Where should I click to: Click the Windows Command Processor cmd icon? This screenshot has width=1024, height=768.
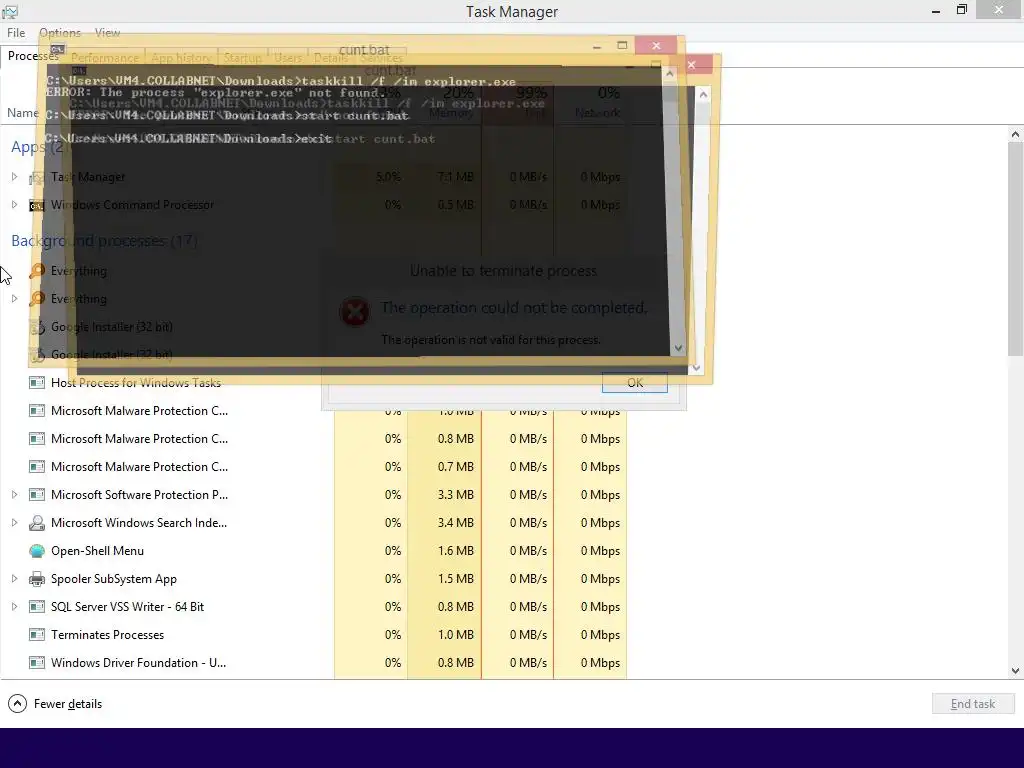(37, 205)
